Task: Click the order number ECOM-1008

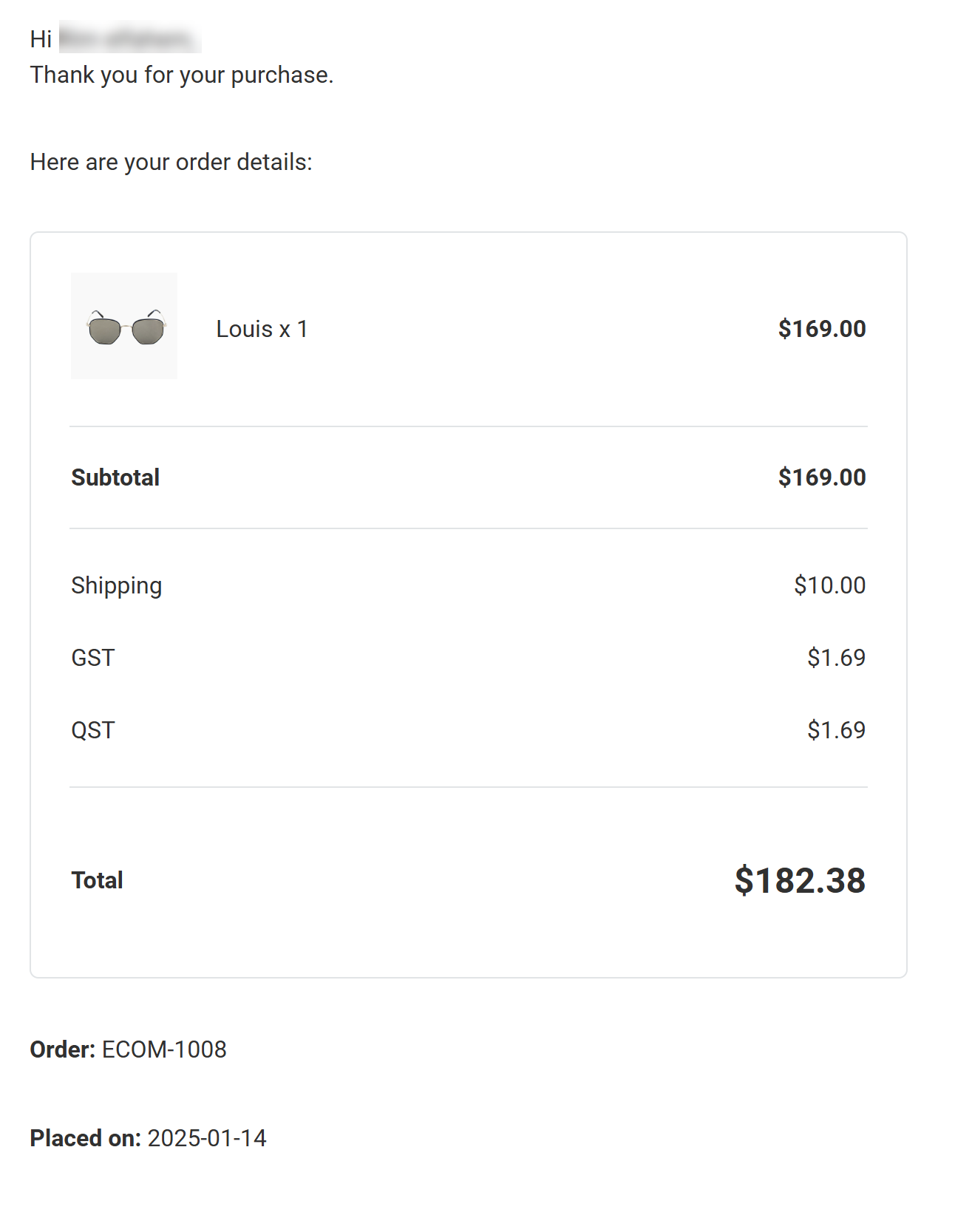Action: click(164, 1049)
